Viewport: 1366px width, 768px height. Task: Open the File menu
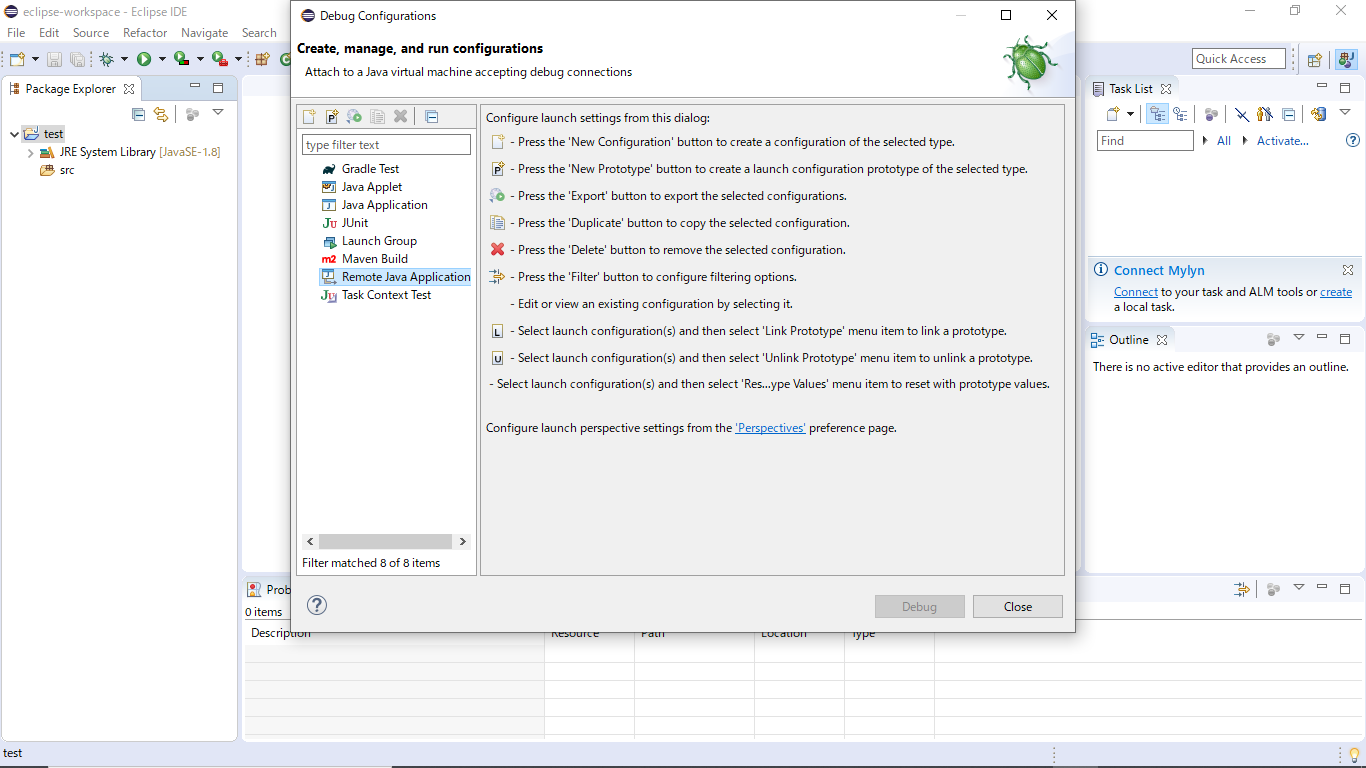pos(16,33)
